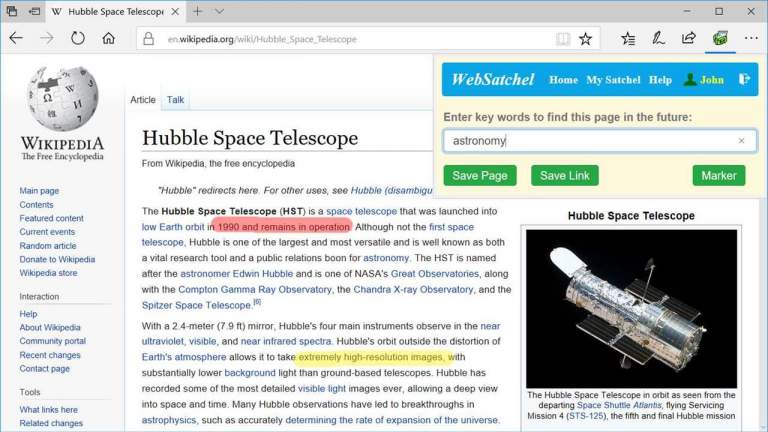Open a new tab with plus
The height and width of the screenshot is (432, 768).
click(197, 11)
